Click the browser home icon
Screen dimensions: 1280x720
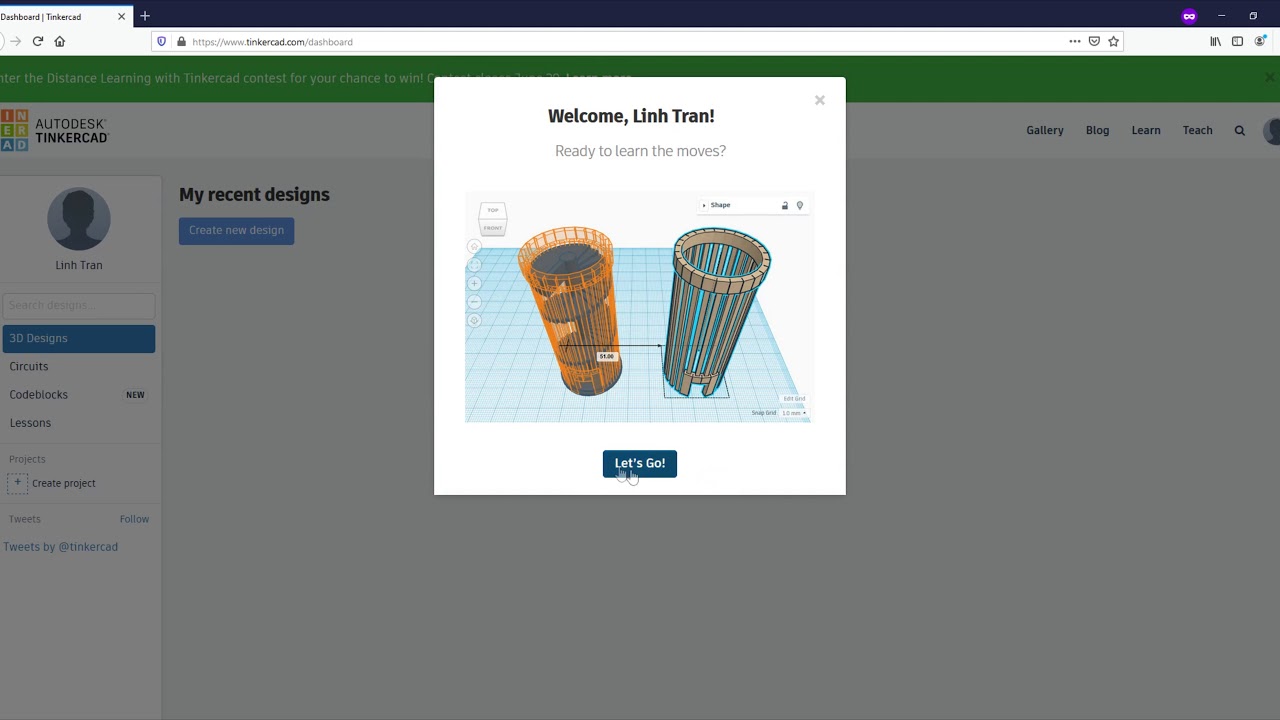coord(60,42)
